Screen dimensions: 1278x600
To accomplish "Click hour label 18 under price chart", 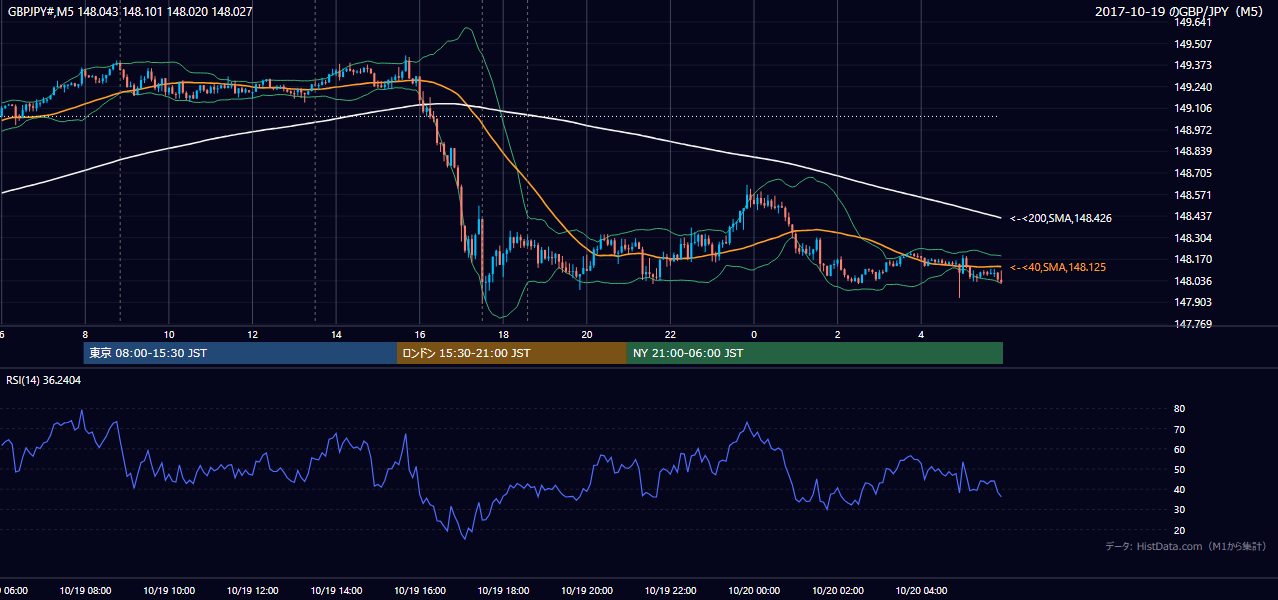I will pos(503,334).
